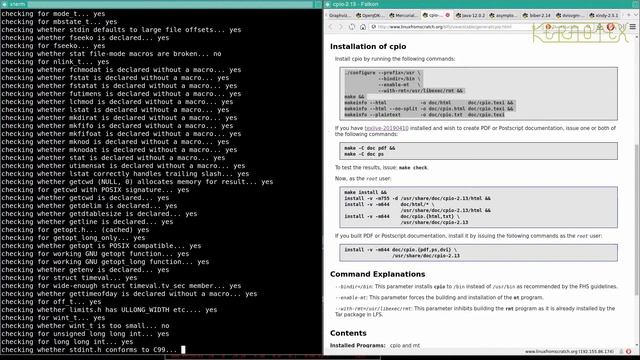The width and height of the screenshot is (640, 360).
Task: Click the Falkon page vertical scrollbar
Action: tap(637, 219)
